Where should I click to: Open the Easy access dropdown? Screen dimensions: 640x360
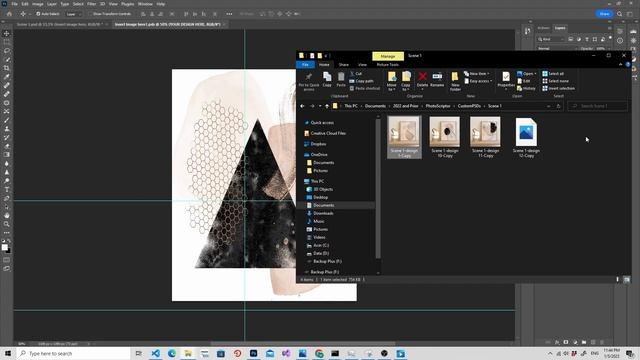[478, 81]
